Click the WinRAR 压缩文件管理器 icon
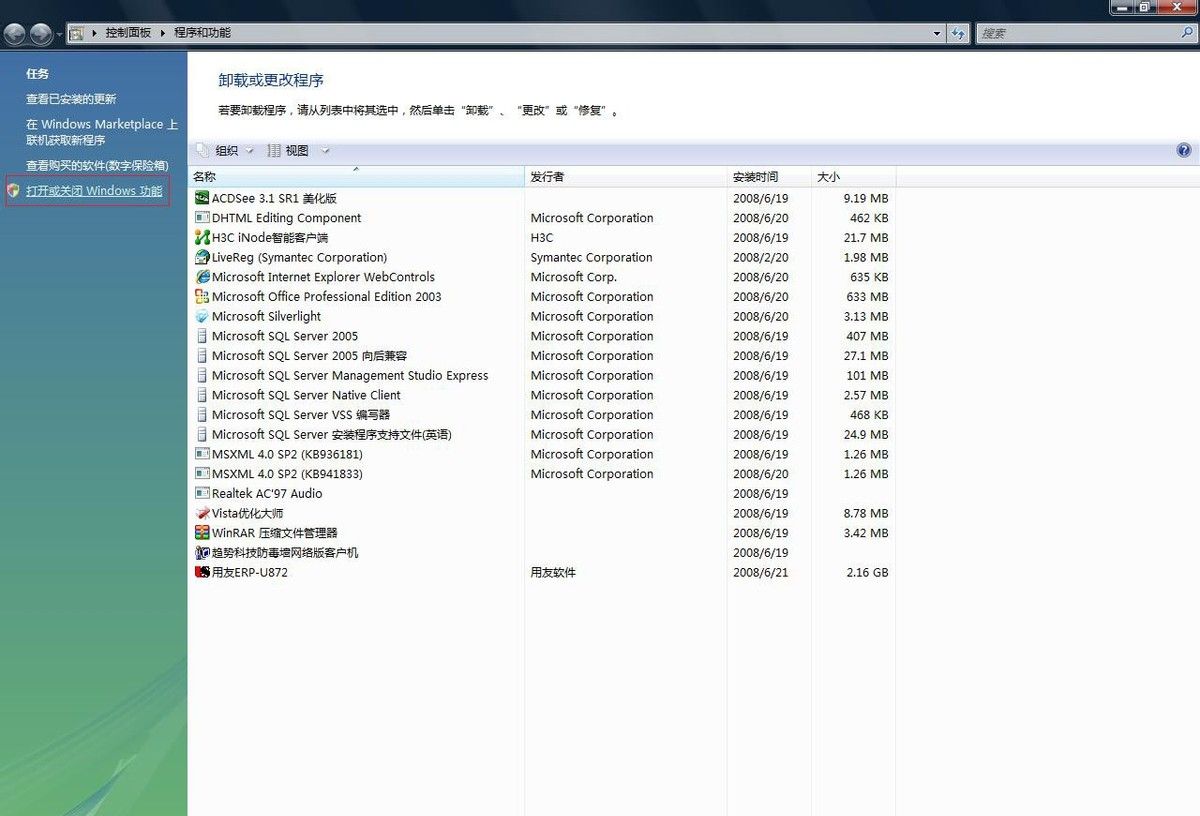The width and height of the screenshot is (1200, 816). coord(203,533)
